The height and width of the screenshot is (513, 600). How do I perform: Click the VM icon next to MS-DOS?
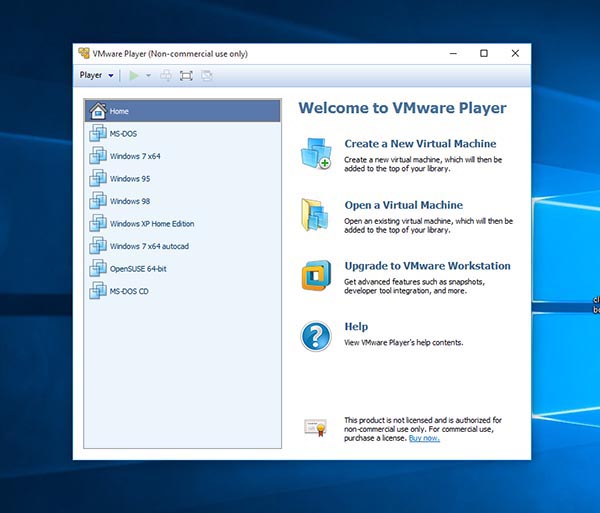[x=98, y=133]
